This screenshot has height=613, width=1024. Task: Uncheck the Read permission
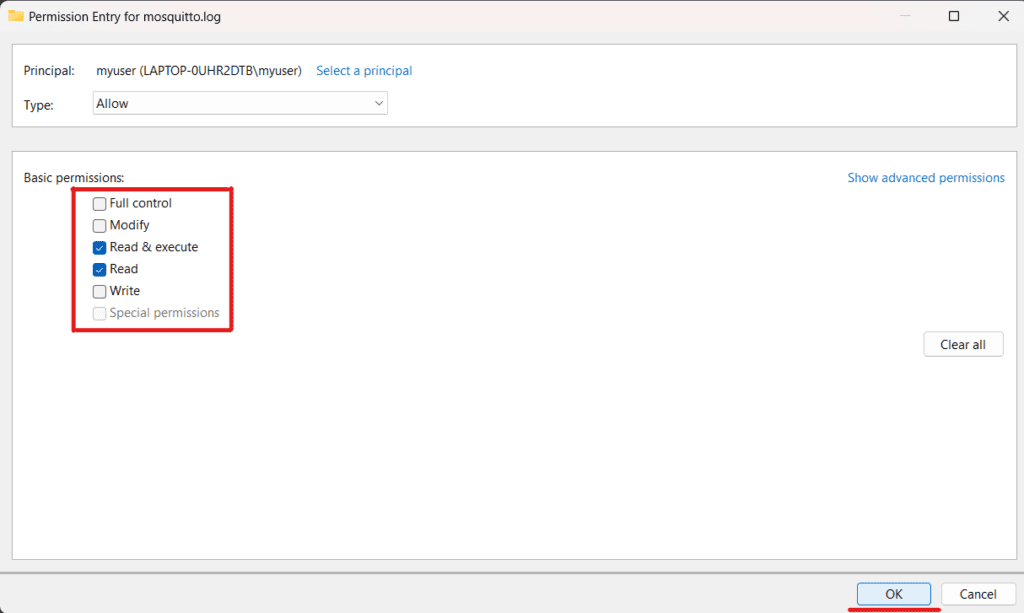[99, 269]
